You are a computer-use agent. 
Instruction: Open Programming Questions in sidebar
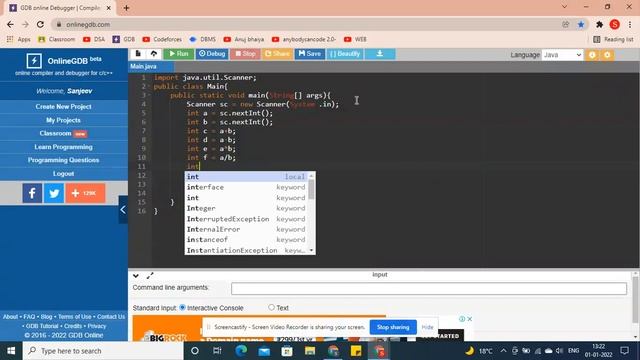tap(63, 160)
